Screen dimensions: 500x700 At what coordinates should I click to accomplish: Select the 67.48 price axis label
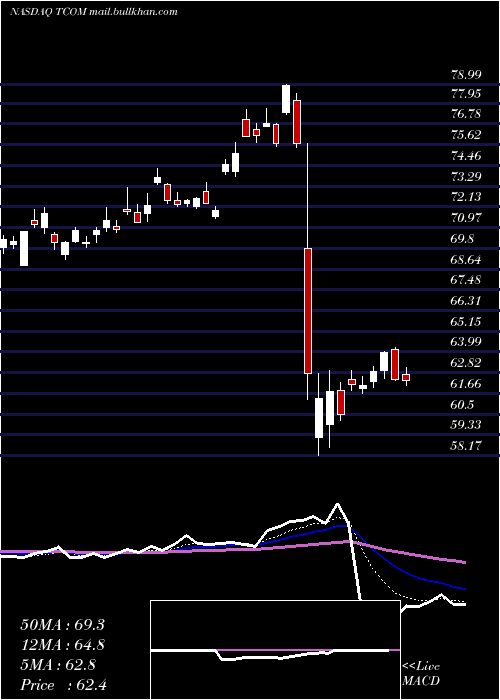467,280
